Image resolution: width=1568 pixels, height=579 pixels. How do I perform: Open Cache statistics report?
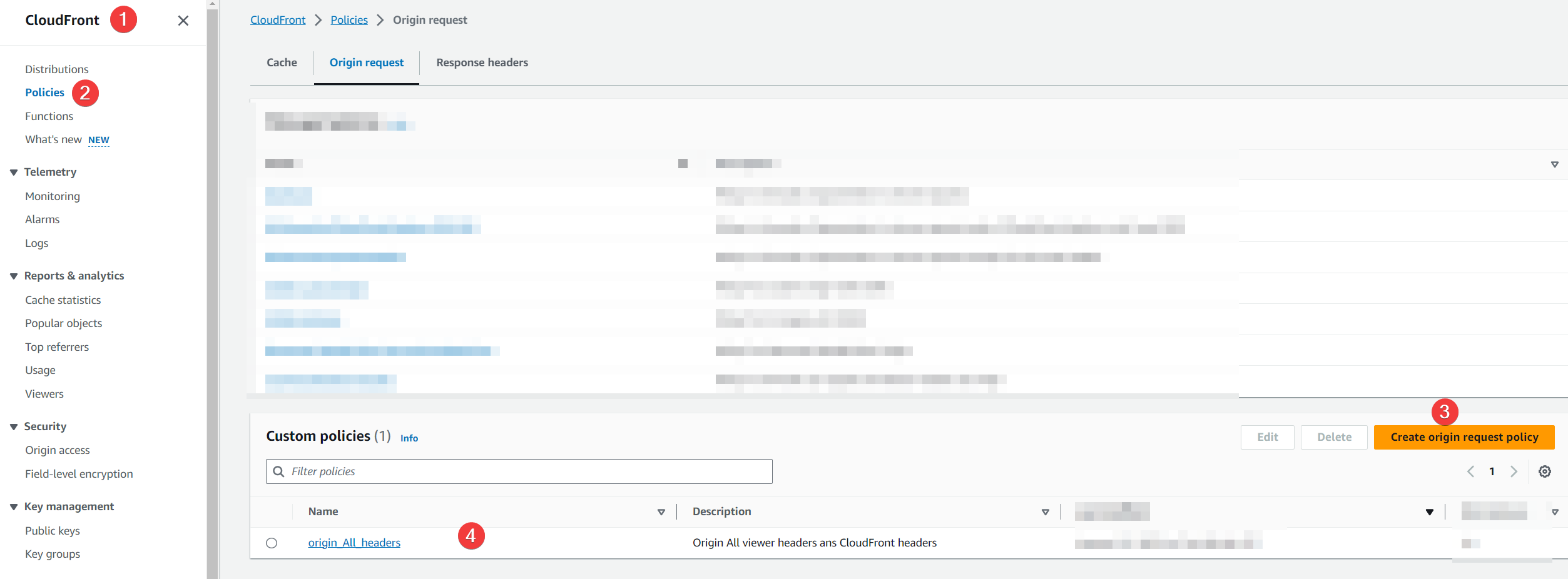tap(63, 300)
